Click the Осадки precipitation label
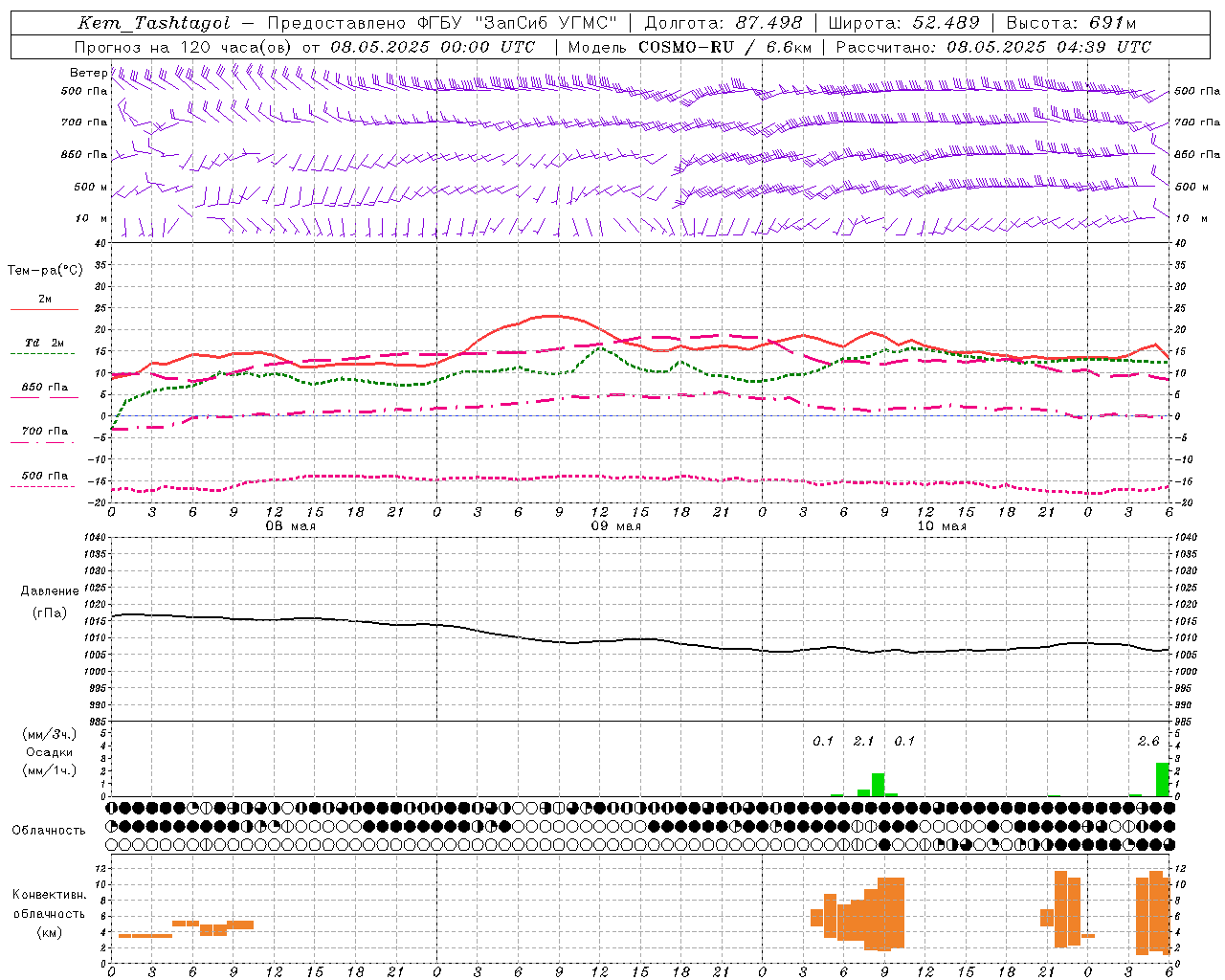Image resolution: width=1225 pixels, height=980 pixels. click(50, 752)
